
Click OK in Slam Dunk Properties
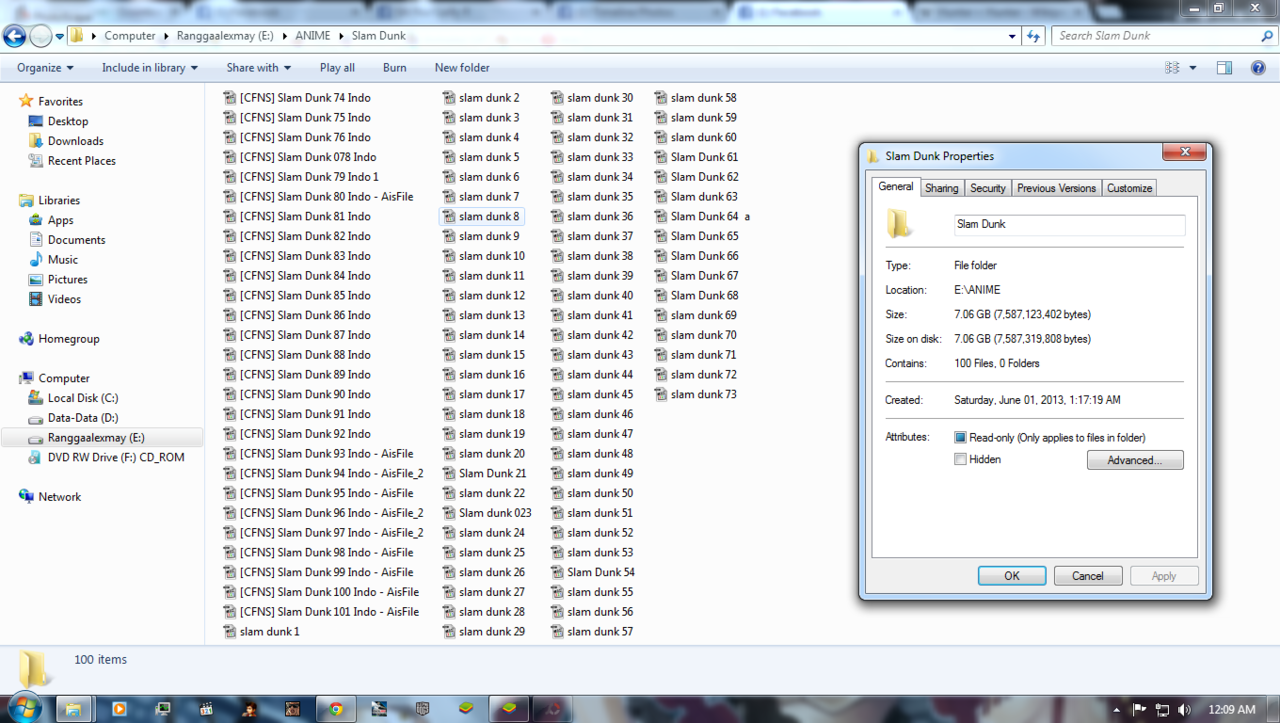click(1012, 576)
